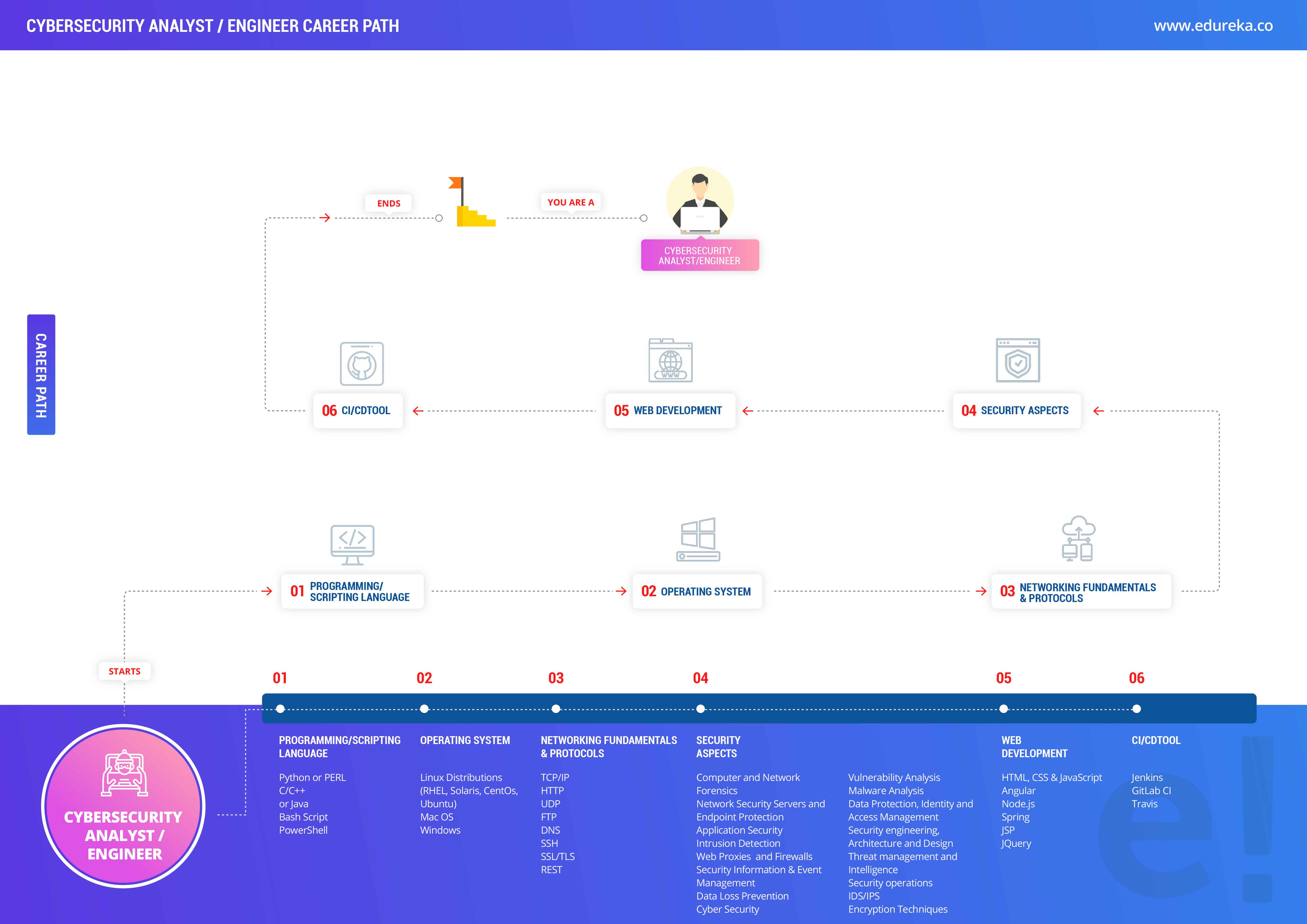1307x924 pixels.
Task: Click timeline dot under number 06
Action: click(x=1136, y=709)
